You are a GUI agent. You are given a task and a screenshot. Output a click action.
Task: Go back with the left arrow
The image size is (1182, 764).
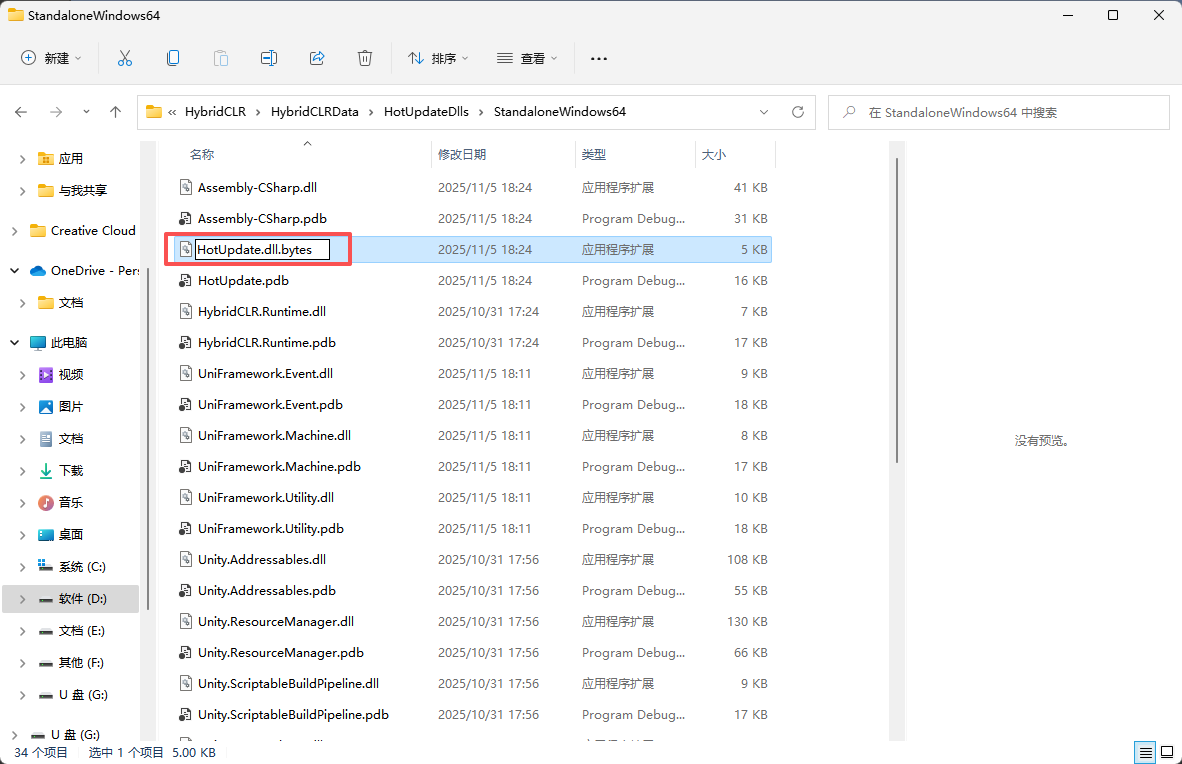(21, 112)
